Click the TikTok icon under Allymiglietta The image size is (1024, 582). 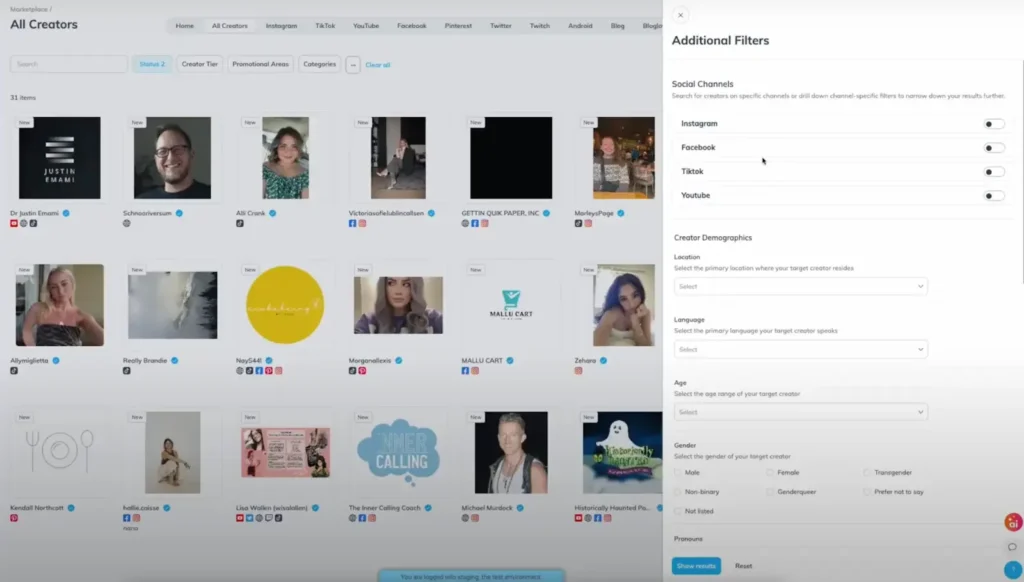tap(14, 370)
